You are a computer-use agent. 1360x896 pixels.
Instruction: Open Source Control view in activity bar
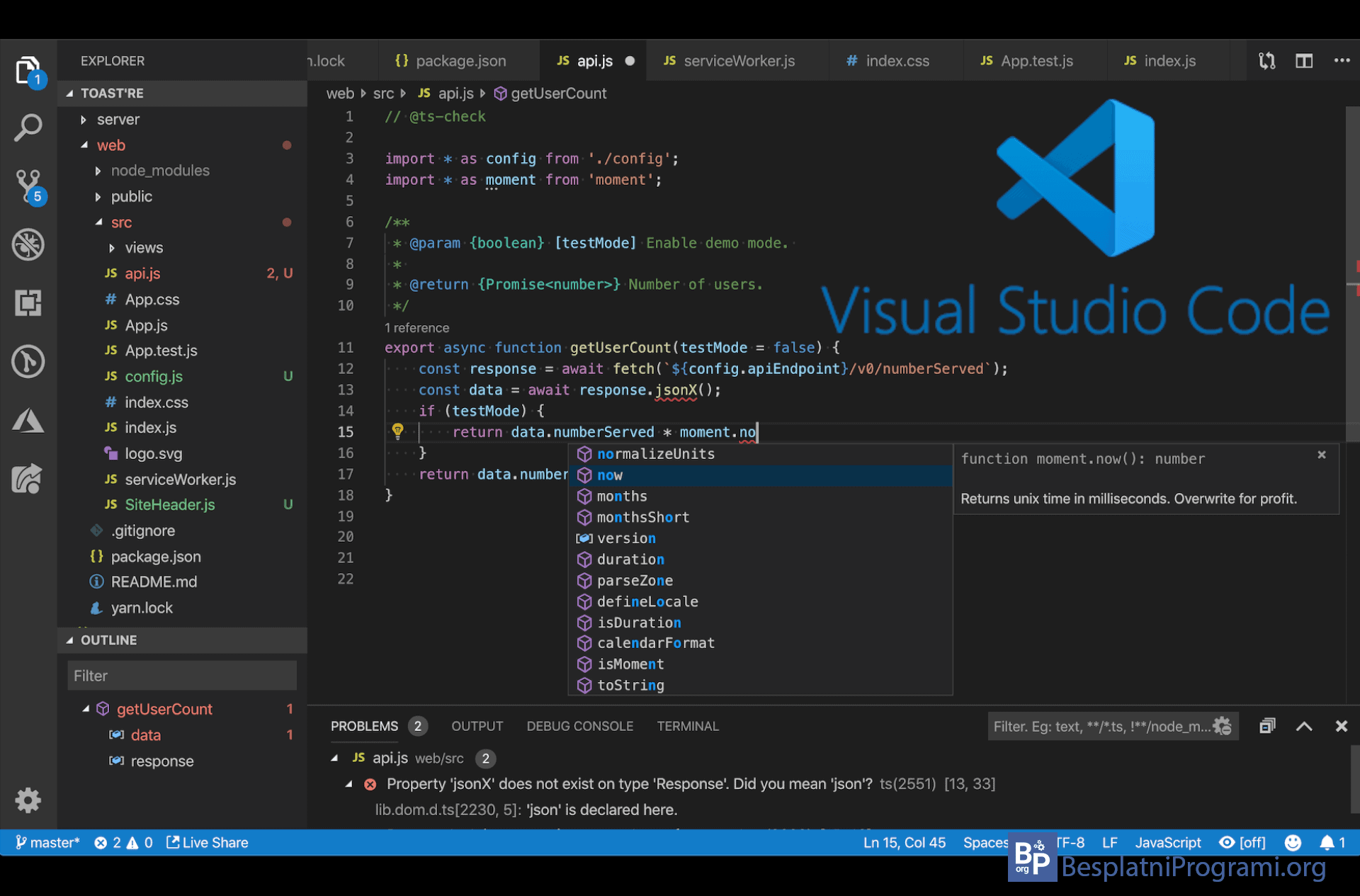point(28,186)
